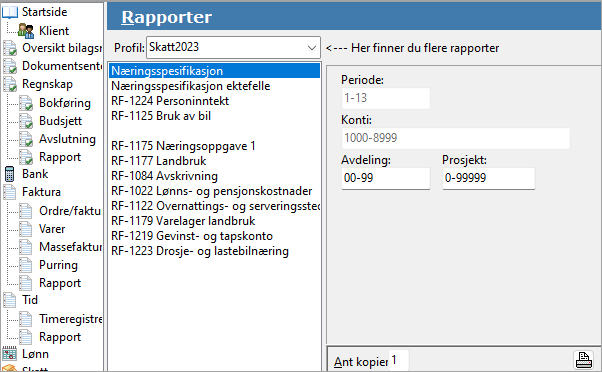The width and height of the screenshot is (602, 372).
Task: Click the Budsjett document icon
Action: tap(26, 121)
